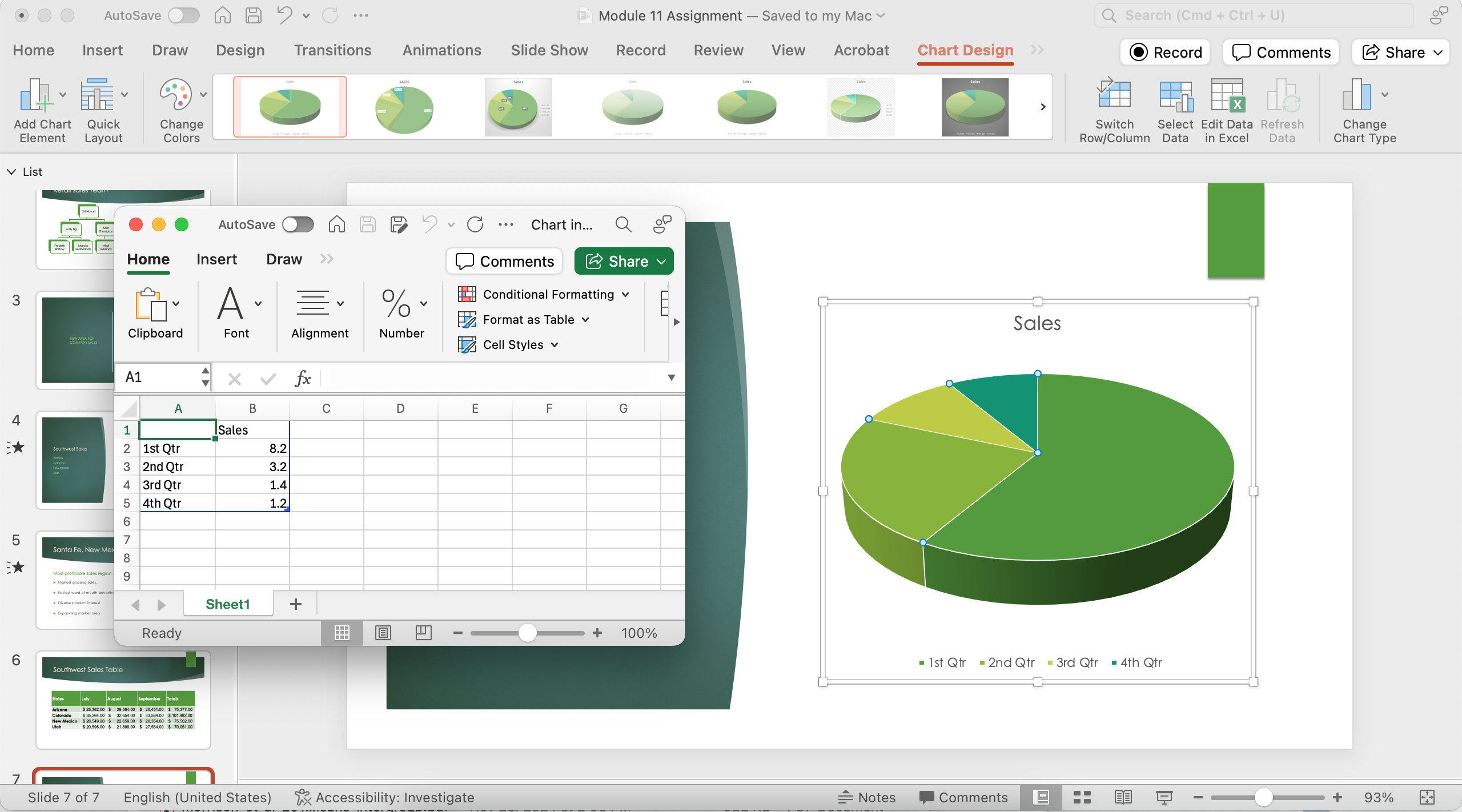Add new sheet plus button

296,604
